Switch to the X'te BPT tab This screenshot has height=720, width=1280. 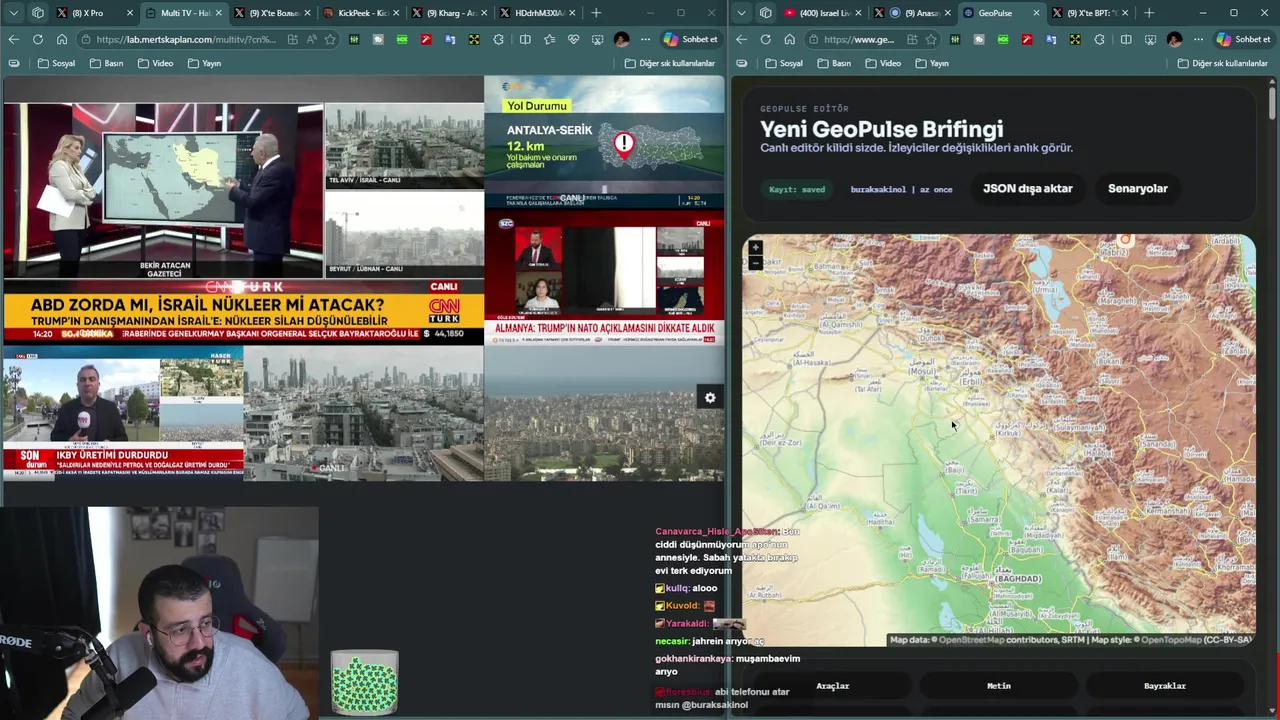pyautogui.click(x=1092, y=13)
